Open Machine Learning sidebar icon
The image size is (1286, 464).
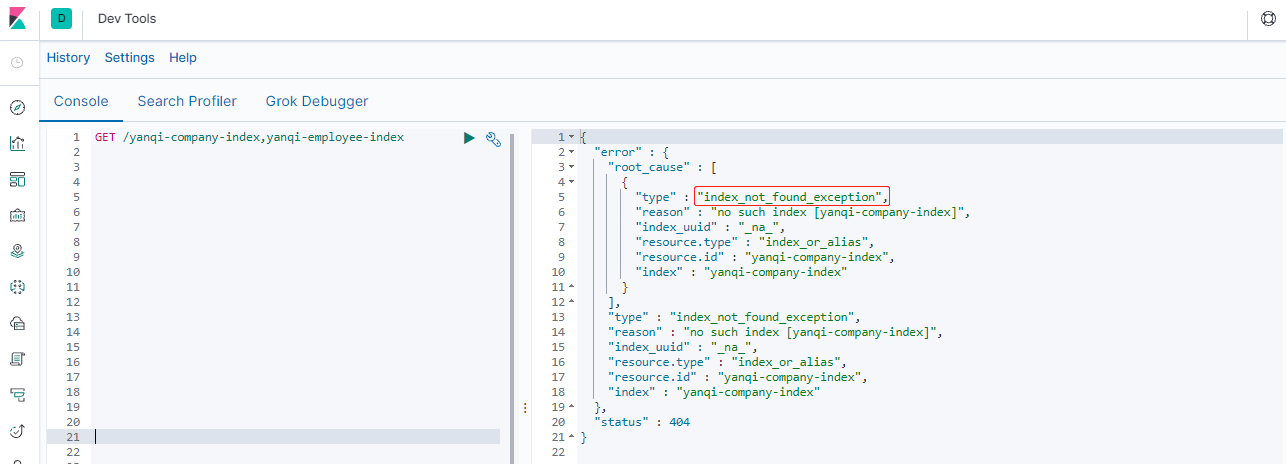17,287
